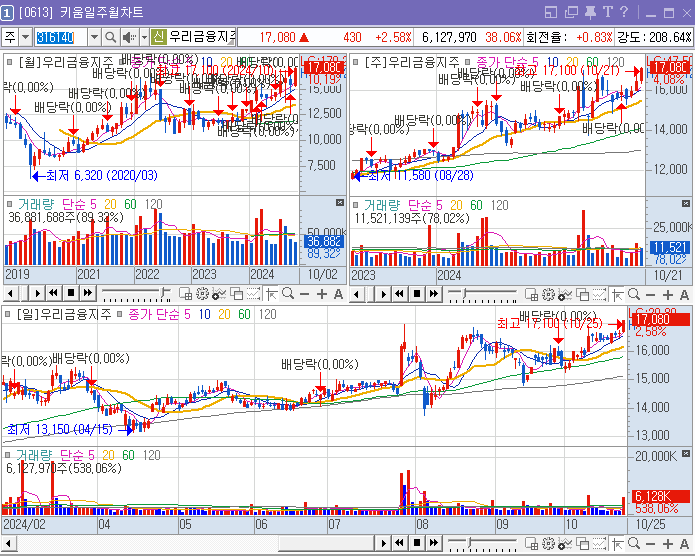Click daily chart minus zoom-out icon
Screen dimensions: 695x556
click(x=650, y=543)
